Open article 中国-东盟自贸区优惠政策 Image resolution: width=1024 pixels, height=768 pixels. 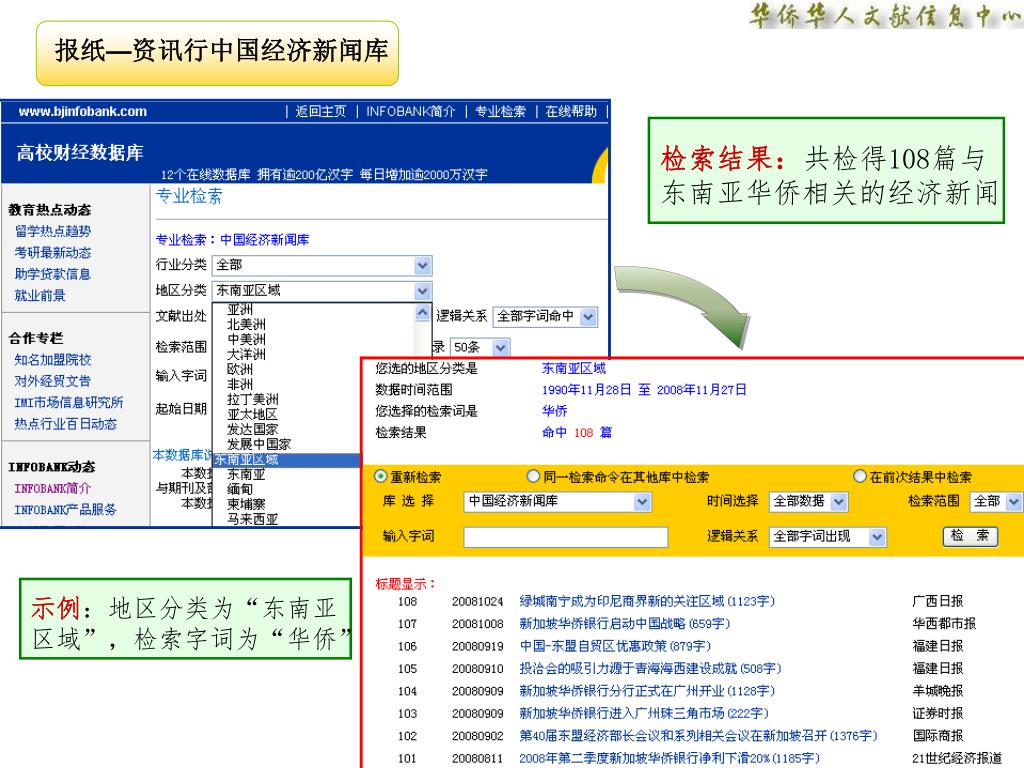pos(615,647)
